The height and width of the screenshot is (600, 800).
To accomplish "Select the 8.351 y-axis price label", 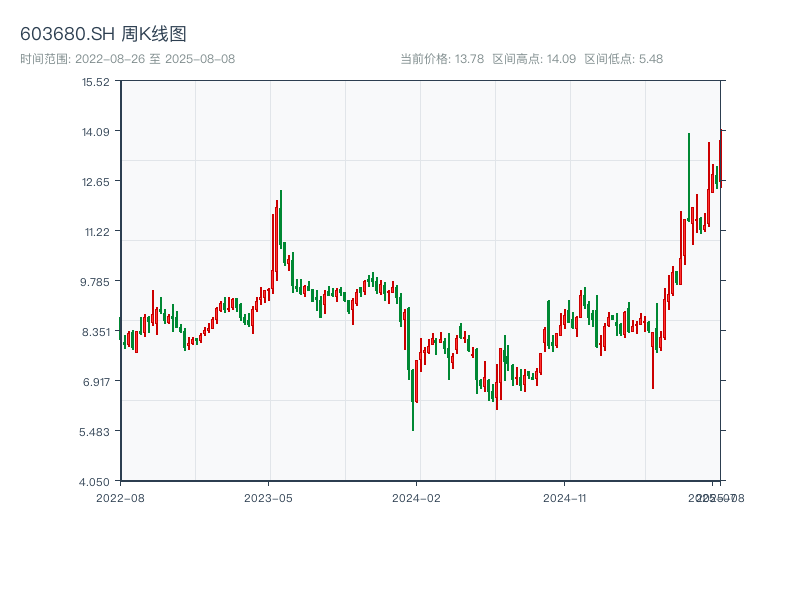I will [96, 331].
